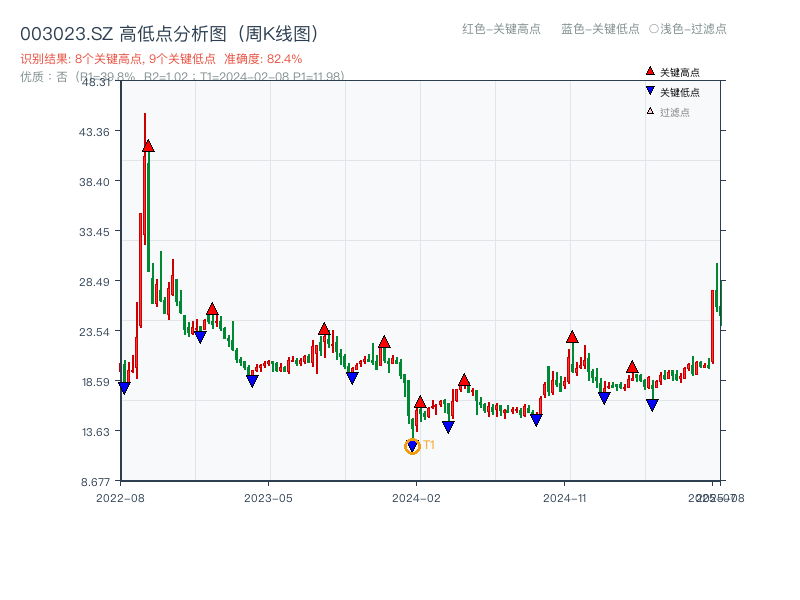Image resolution: width=800 pixels, height=600 pixels.
Task: Click the red peak marker near 43.36 price
Action: point(148,146)
